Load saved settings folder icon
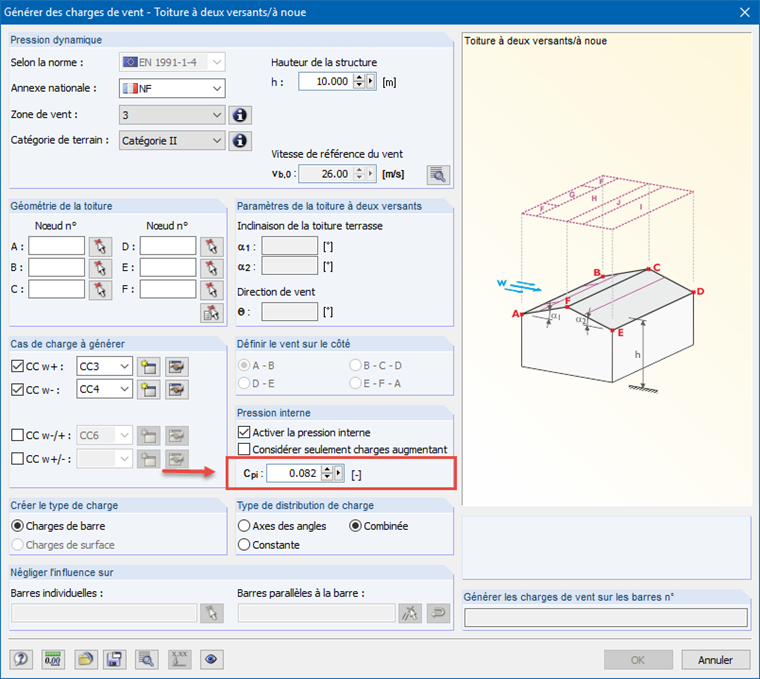760x679 pixels. (86, 660)
